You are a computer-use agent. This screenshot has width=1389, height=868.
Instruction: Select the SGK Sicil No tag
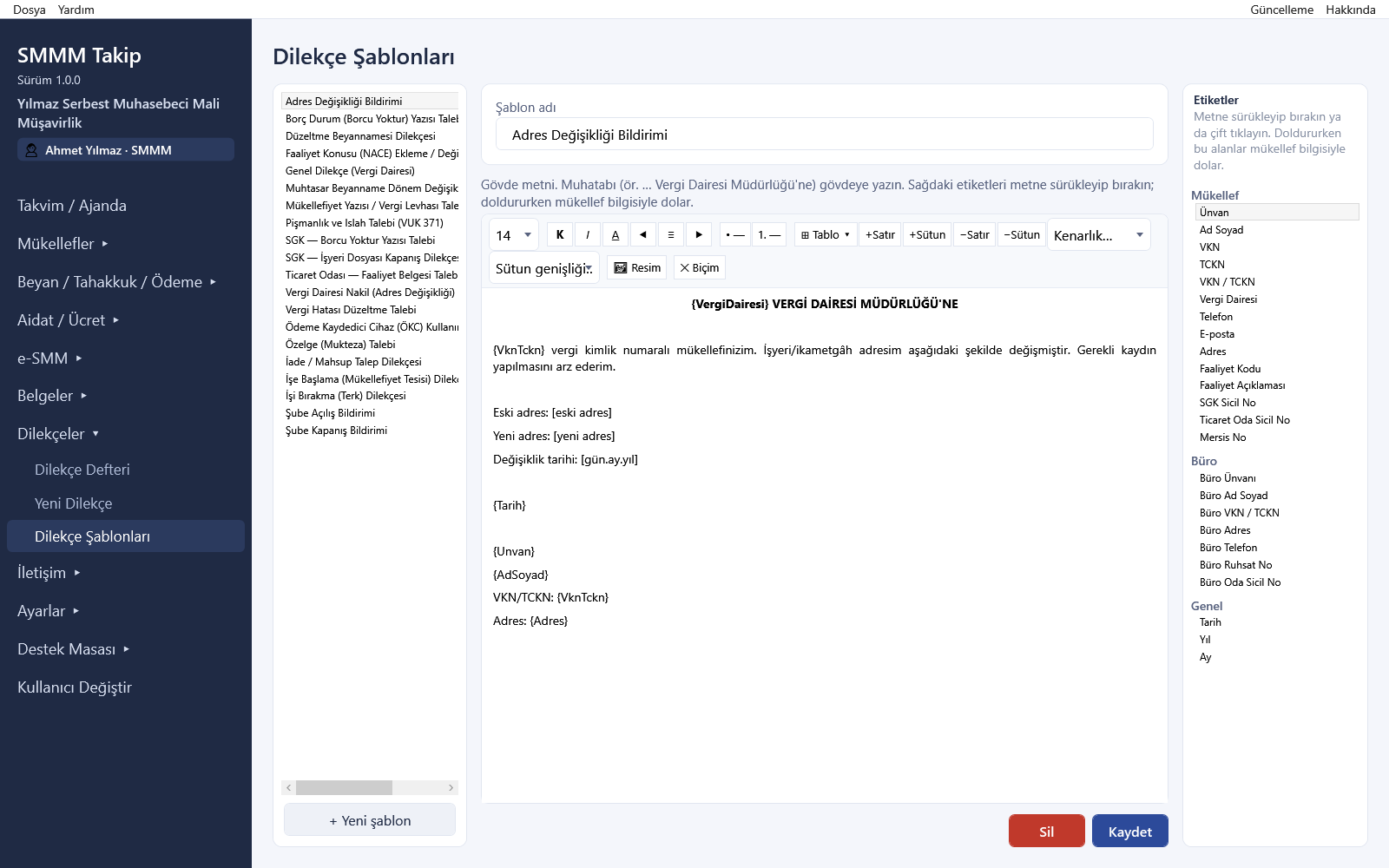(x=1275, y=403)
